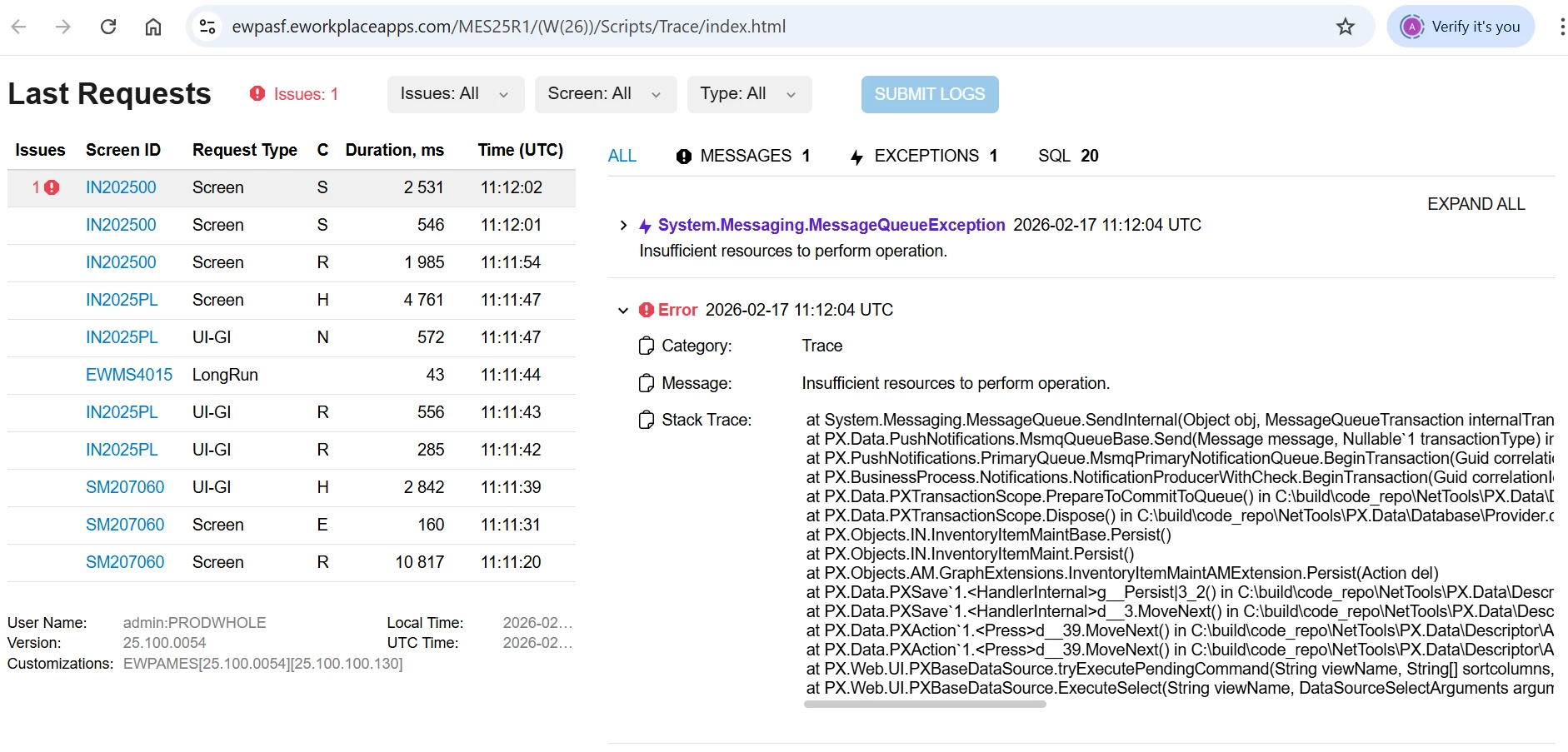Switch to the MESSAGES tab
The height and width of the screenshot is (752, 1568).
(x=743, y=156)
